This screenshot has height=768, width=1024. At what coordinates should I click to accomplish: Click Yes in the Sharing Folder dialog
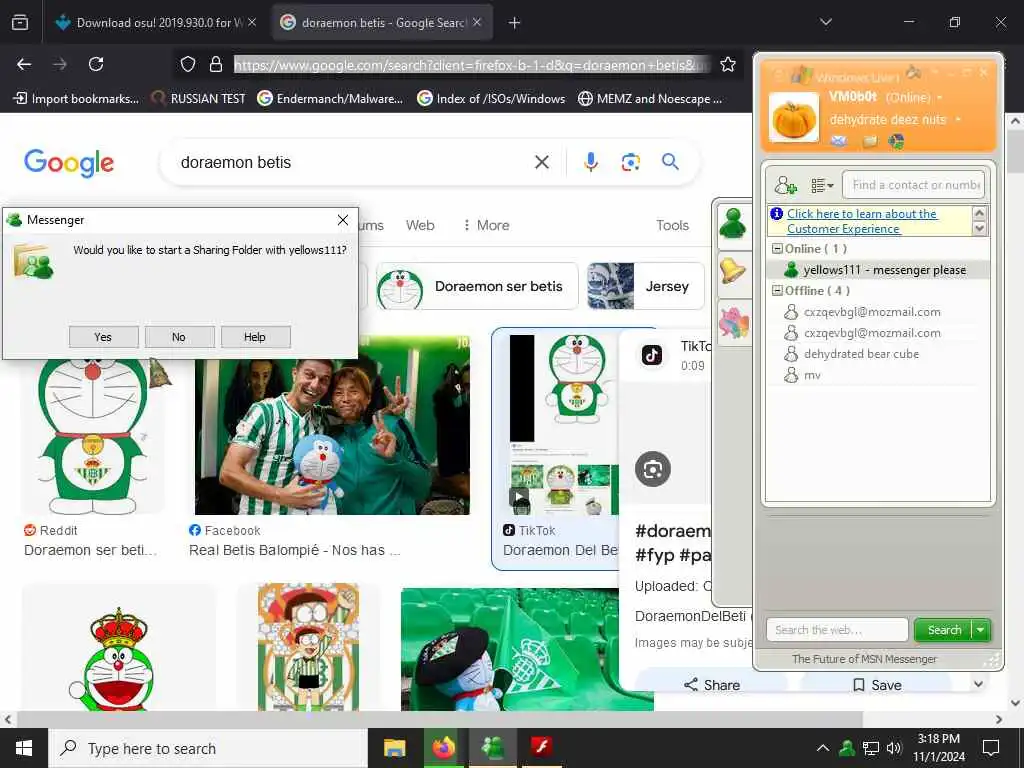[x=103, y=337]
